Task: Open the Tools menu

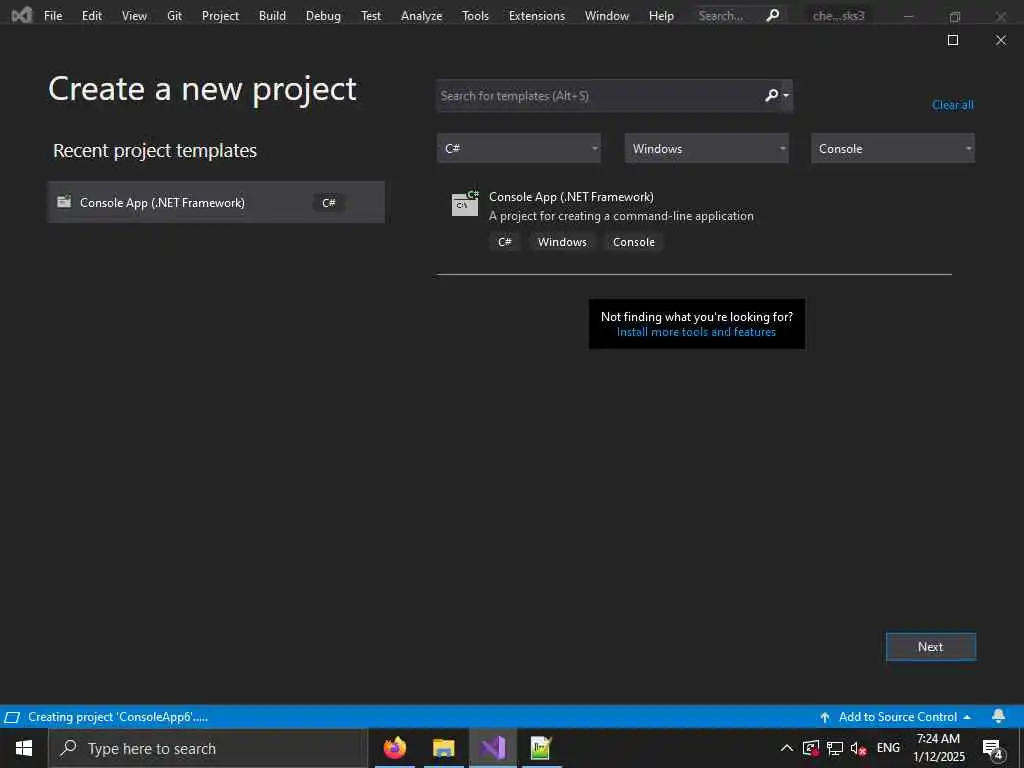Action: 475,16
